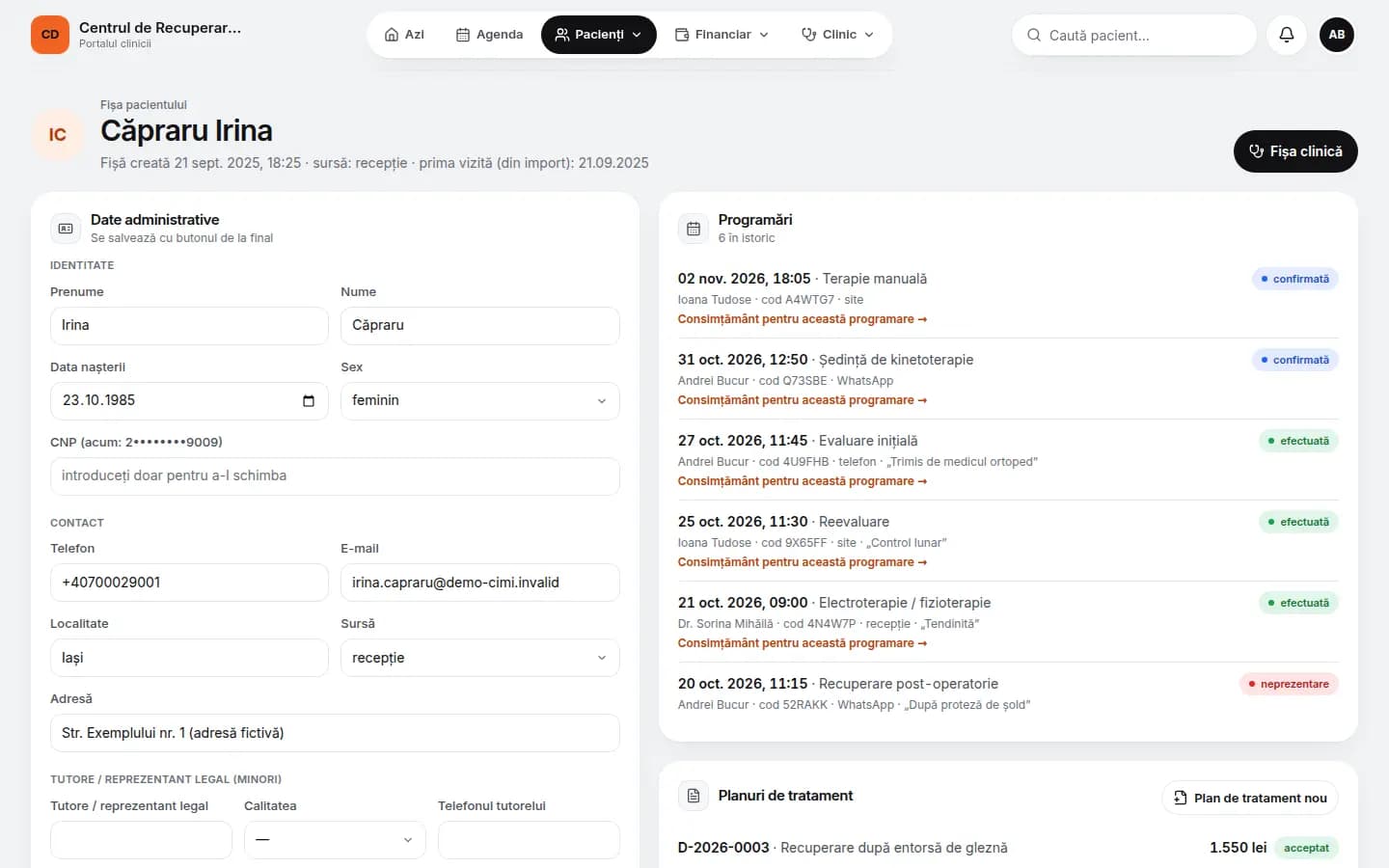Create a Plan de tratament nou
The height and width of the screenshot is (868, 1389).
(x=1250, y=798)
